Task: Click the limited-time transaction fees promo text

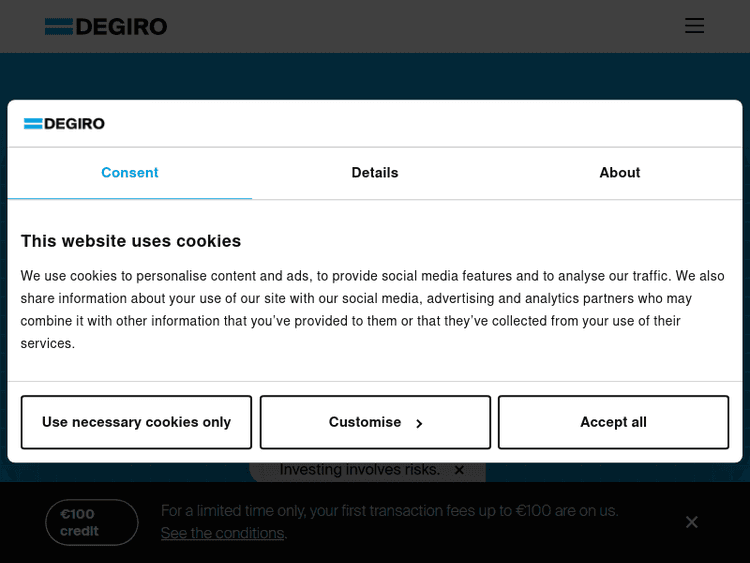Action: 390,511
